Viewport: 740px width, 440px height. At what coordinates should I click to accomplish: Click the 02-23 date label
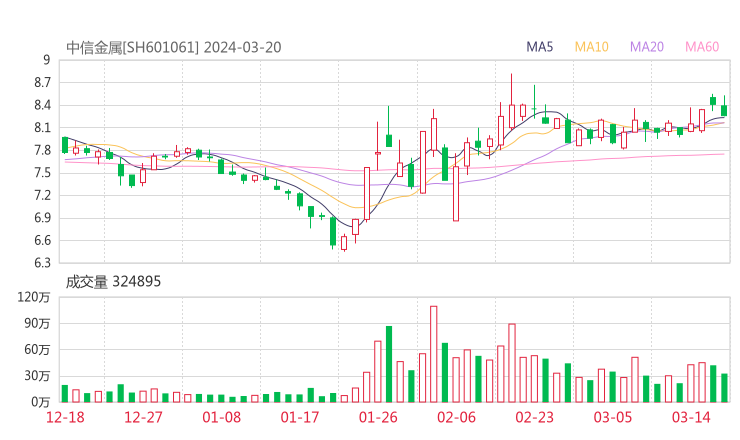tap(534, 418)
